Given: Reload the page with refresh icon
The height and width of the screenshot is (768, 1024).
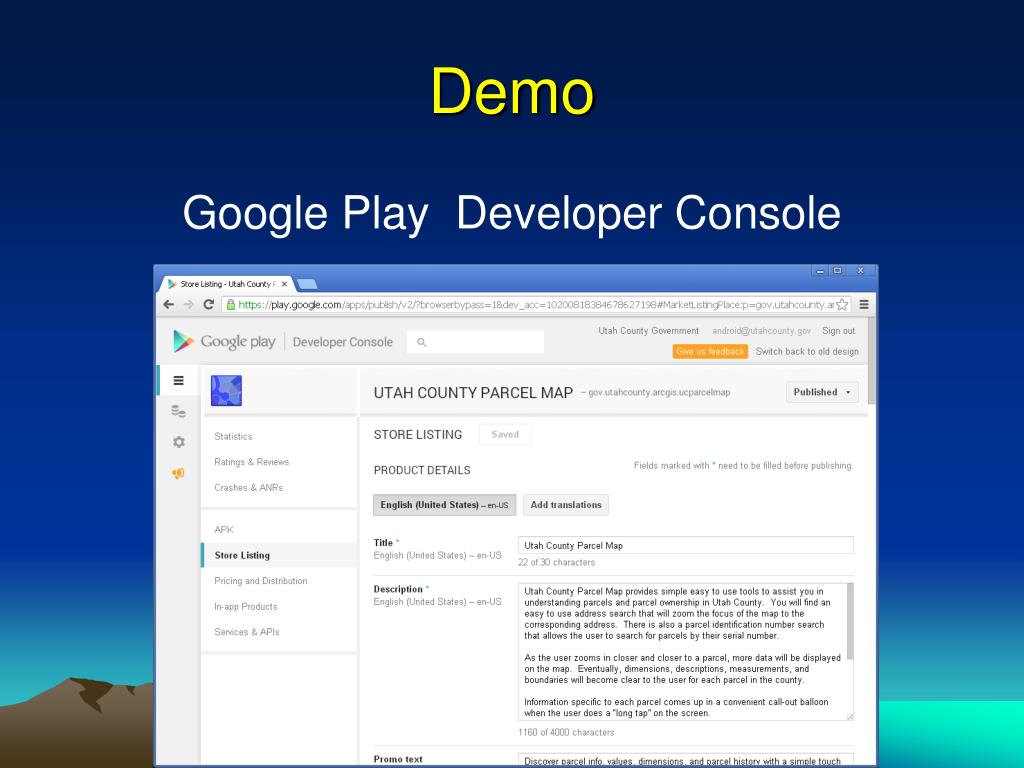Looking at the screenshot, I should point(209,304).
